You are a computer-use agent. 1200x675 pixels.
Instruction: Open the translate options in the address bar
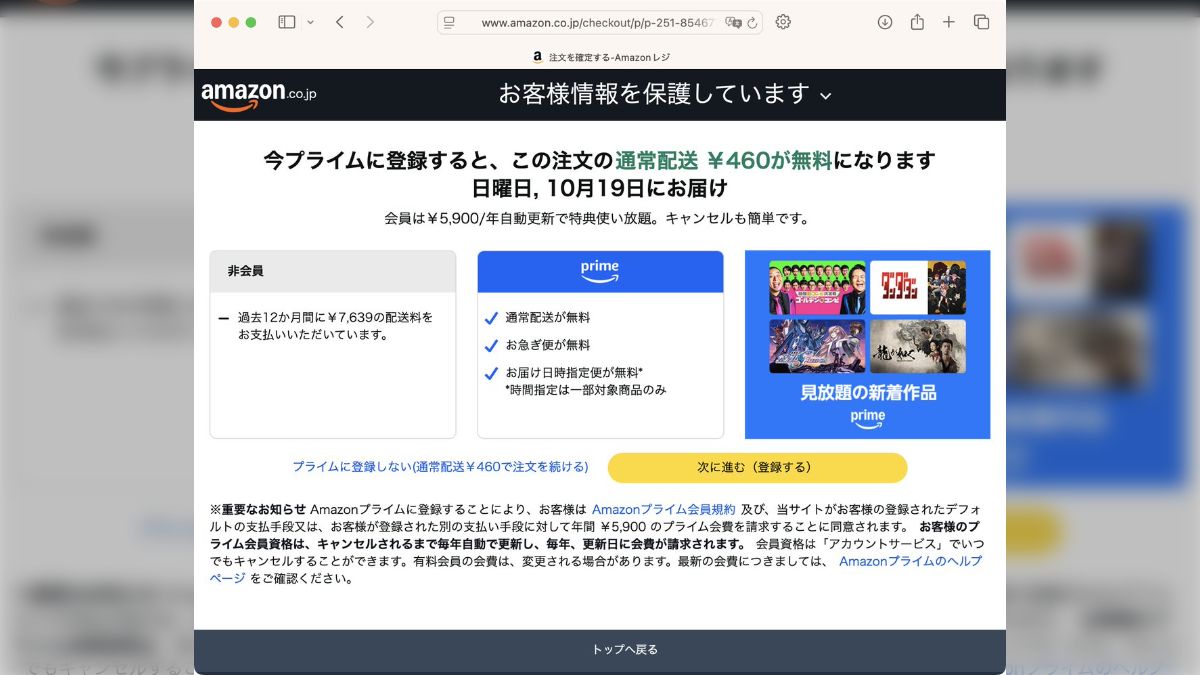[x=736, y=21]
